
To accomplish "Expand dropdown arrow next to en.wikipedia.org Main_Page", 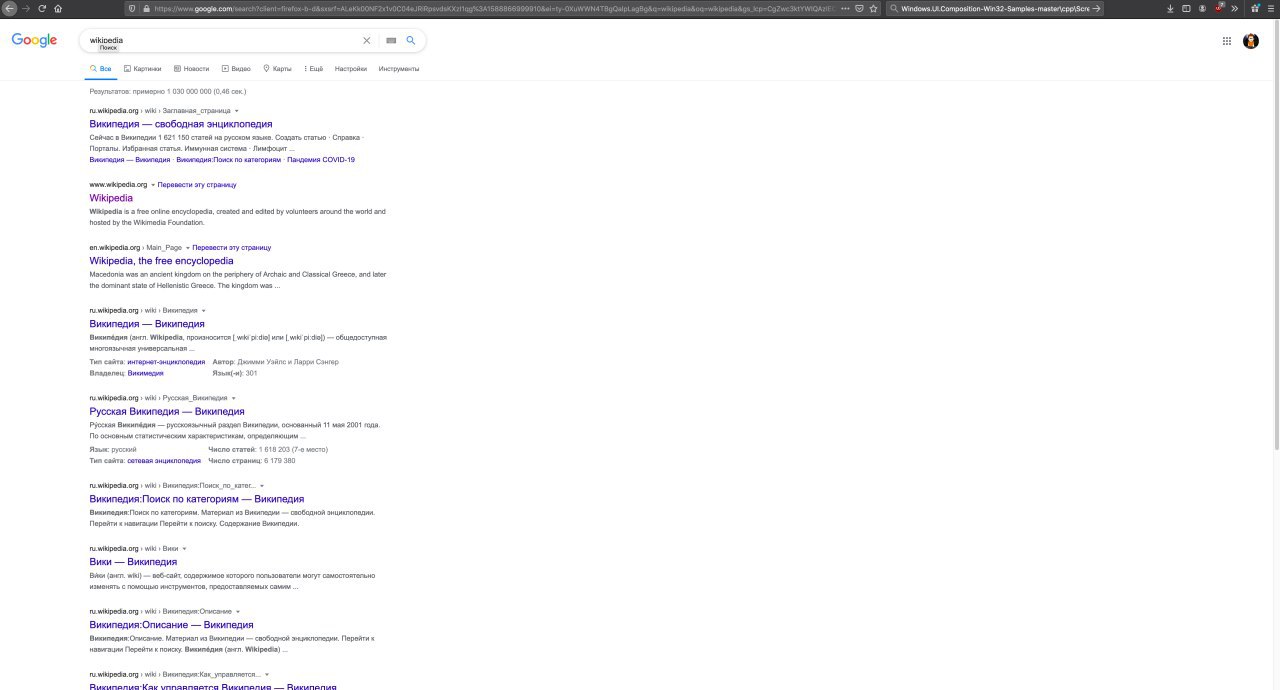I will pyautogui.click(x=187, y=248).
